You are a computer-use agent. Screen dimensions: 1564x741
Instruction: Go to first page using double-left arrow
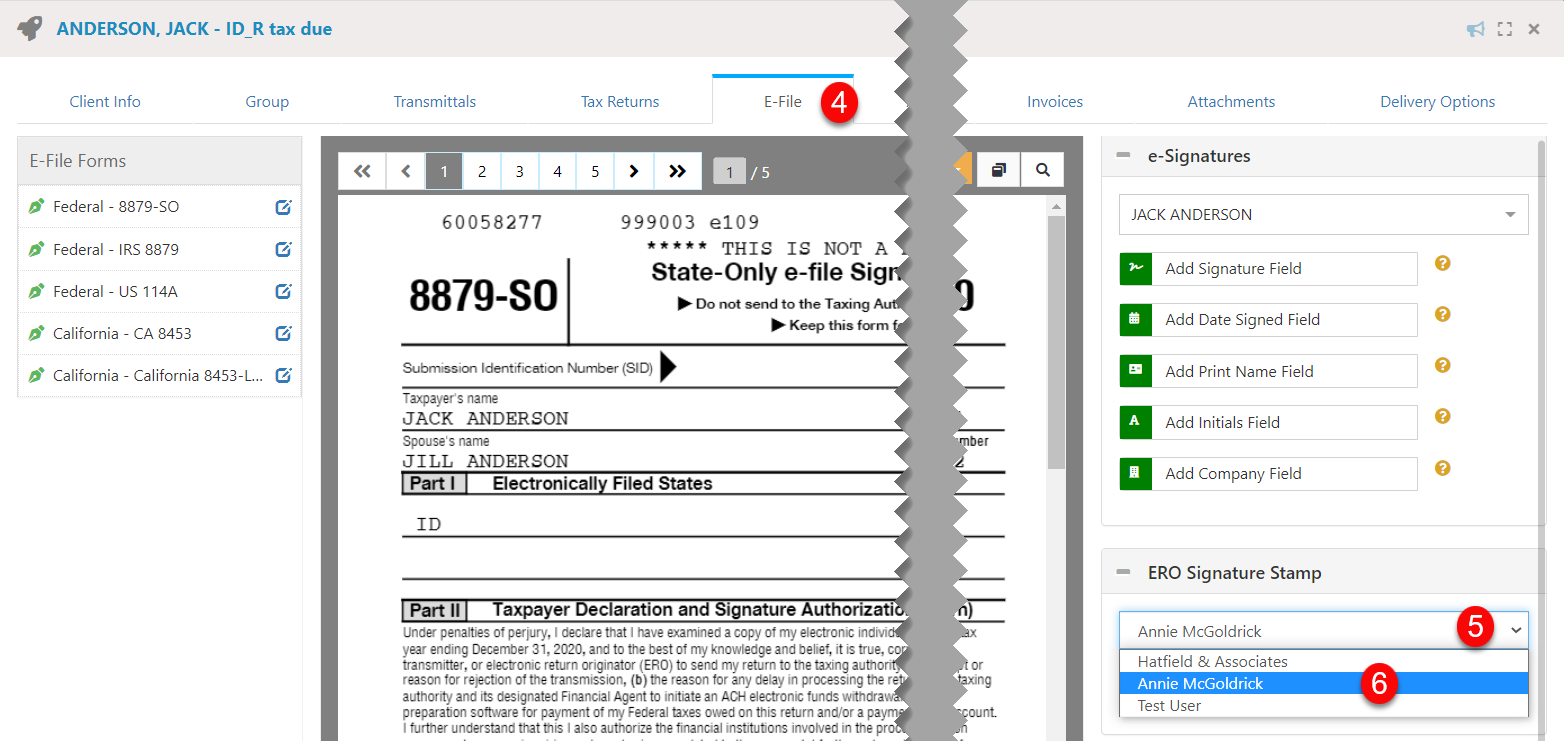tap(362, 171)
